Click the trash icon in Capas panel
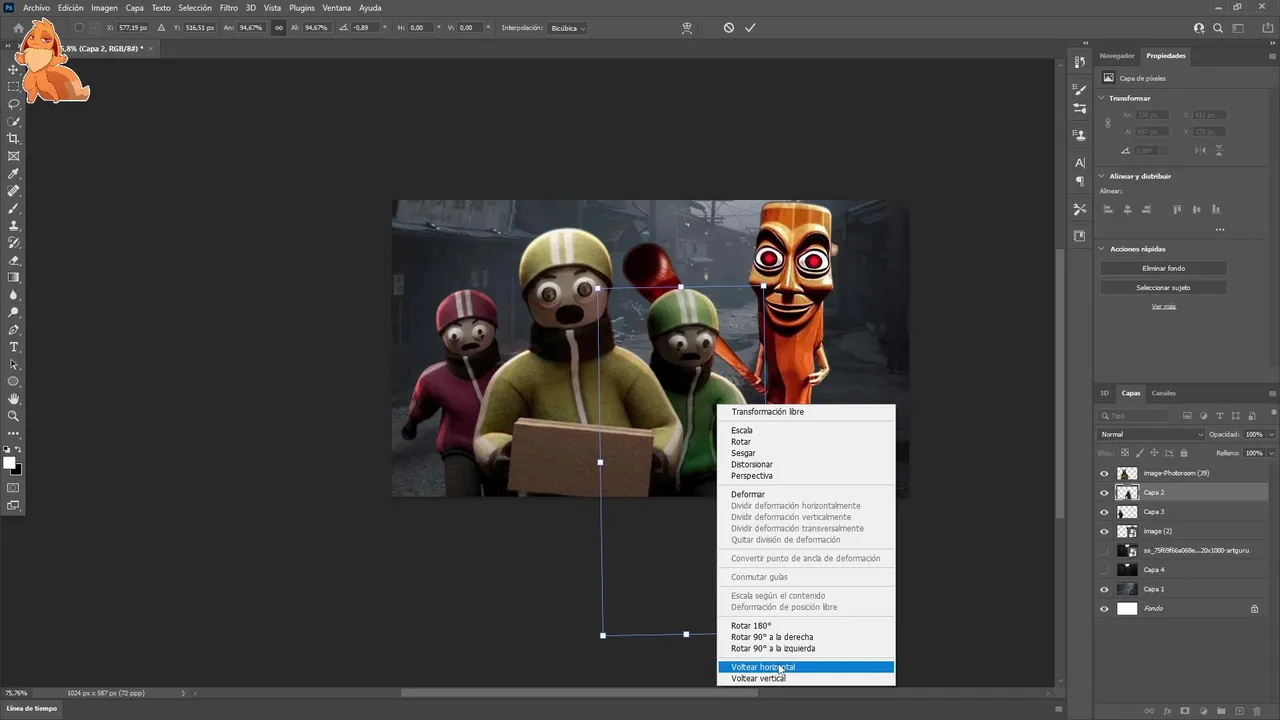Screen dimensions: 1280x720 (1258, 711)
